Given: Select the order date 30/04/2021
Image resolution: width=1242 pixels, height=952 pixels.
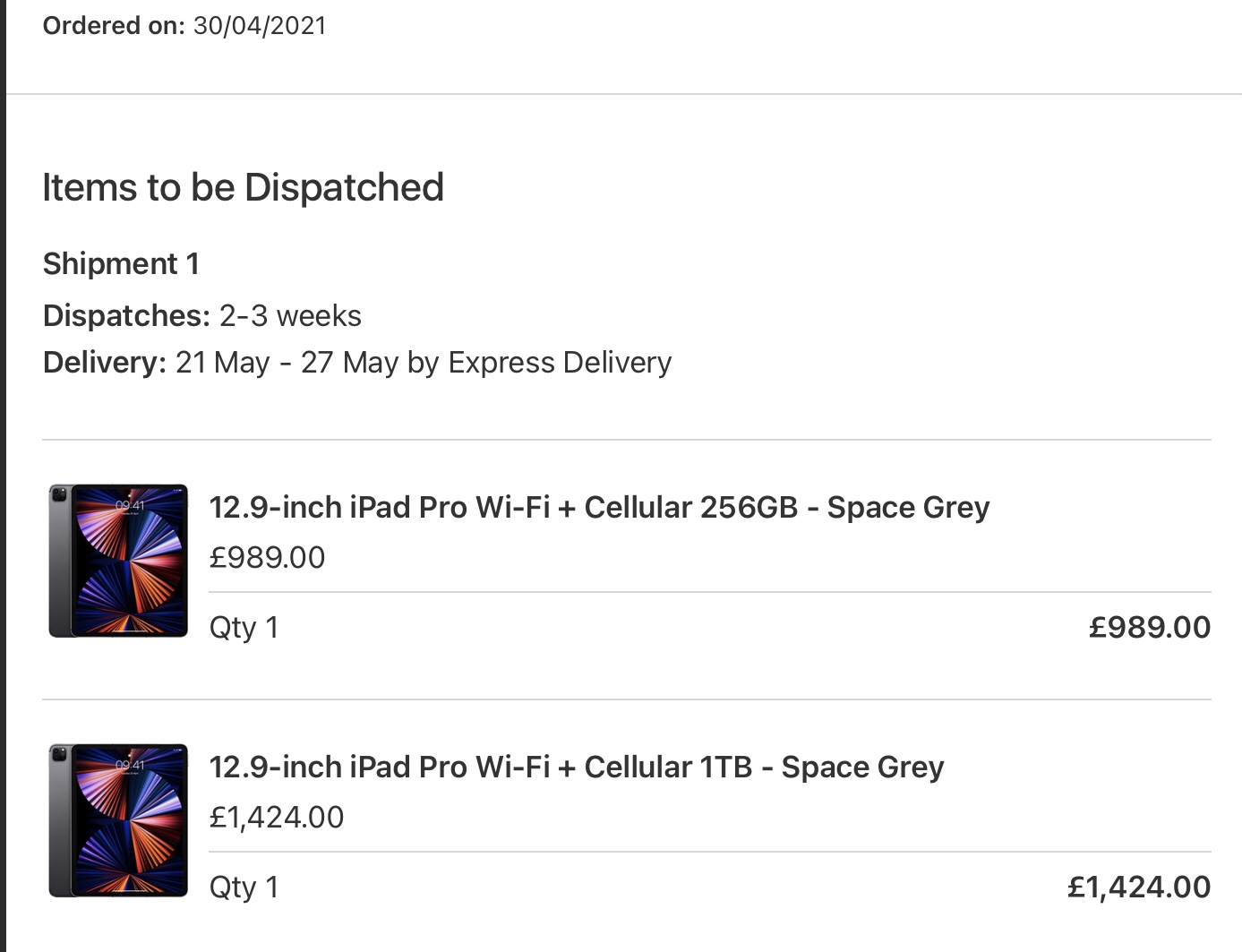Looking at the screenshot, I should point(260,25).
